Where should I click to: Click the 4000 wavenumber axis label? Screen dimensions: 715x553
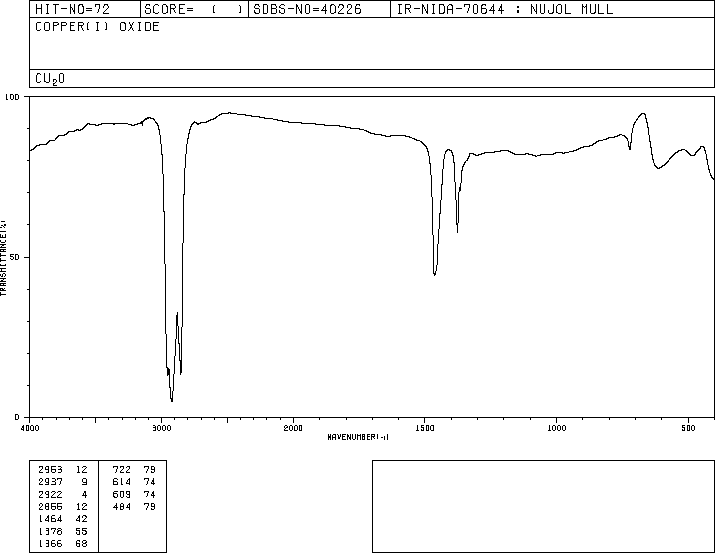tap(30, 428)
